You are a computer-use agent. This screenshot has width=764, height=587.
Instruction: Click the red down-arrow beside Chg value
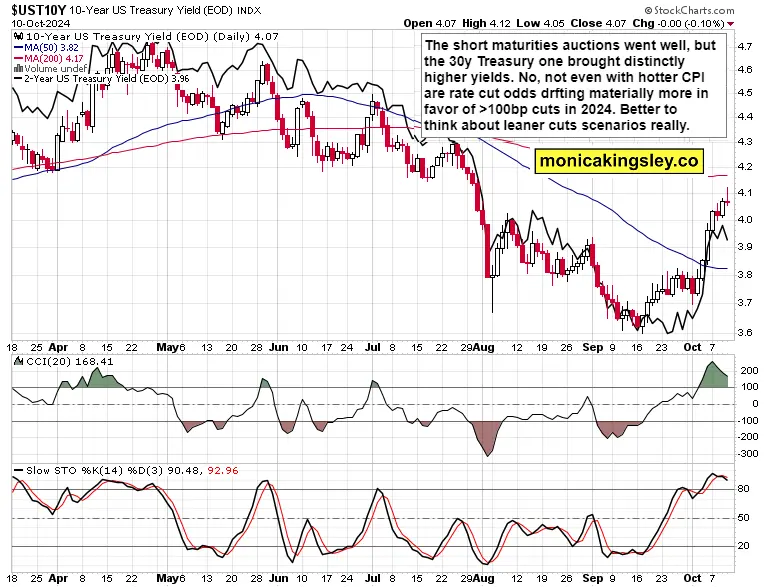click(x=730, y=24)
